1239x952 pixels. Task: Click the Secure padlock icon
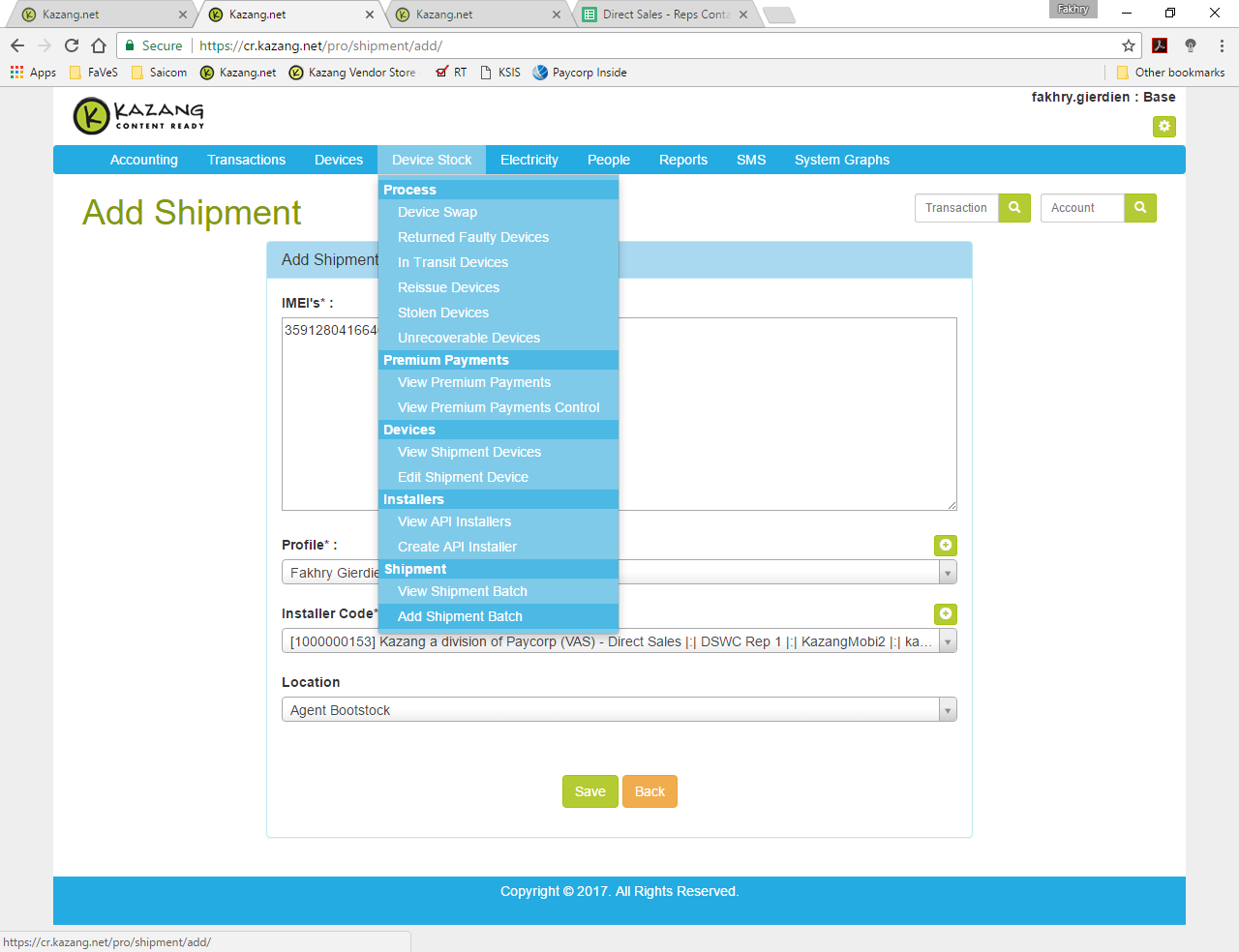(131, 45)
